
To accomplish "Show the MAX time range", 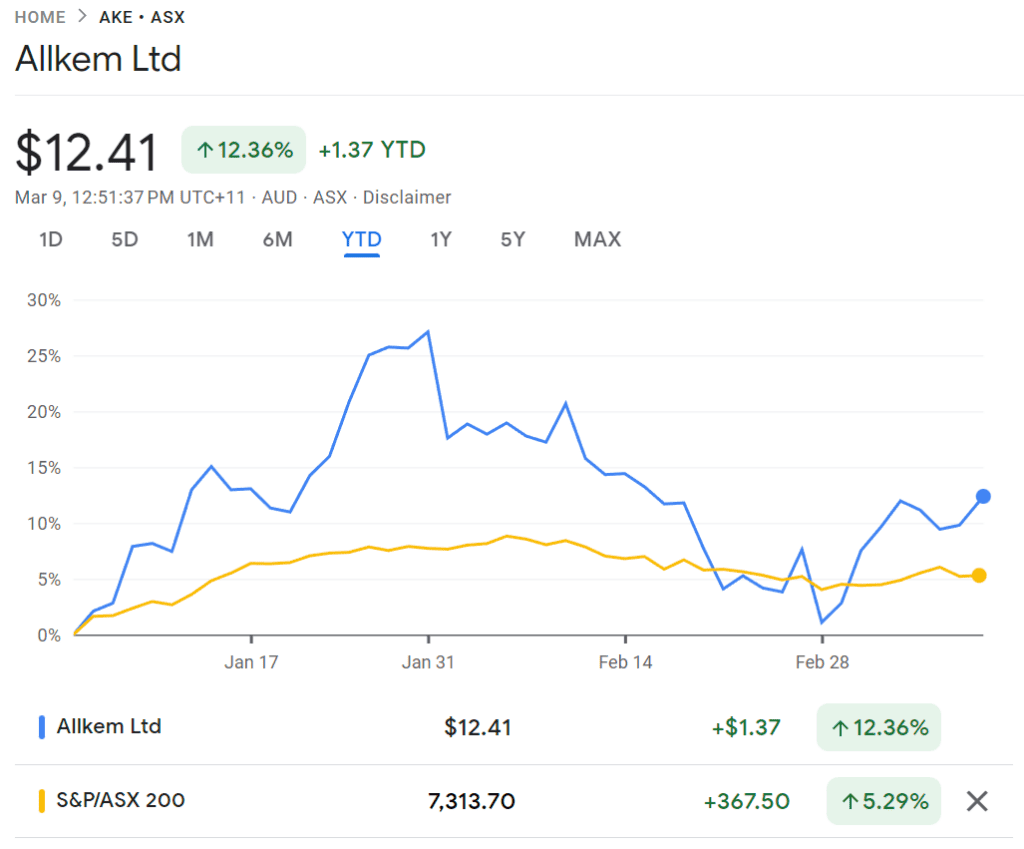I will (598, 240).
